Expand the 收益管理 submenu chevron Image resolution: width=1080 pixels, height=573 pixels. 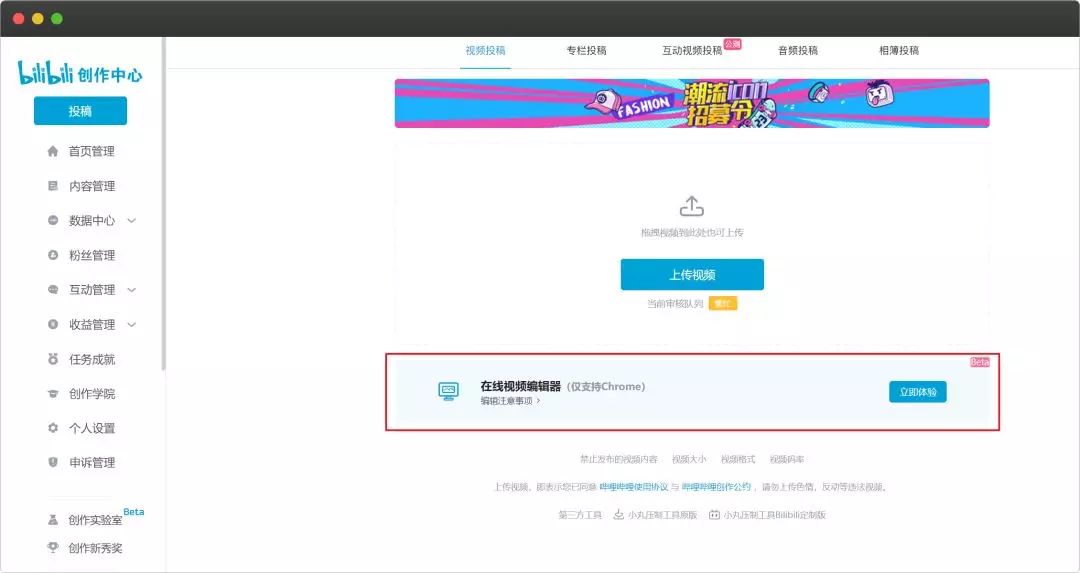coord(132,324)
